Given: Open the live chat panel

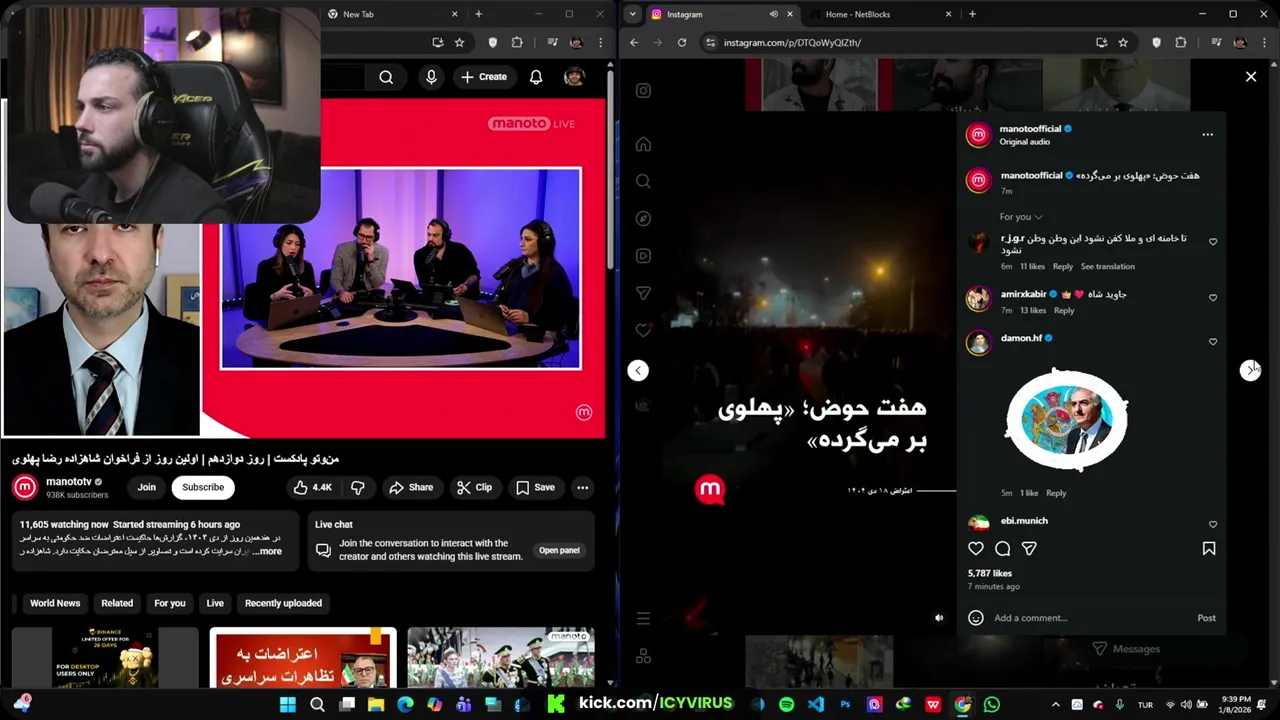Looking at the screenshot, I should [x=559, y=550].
